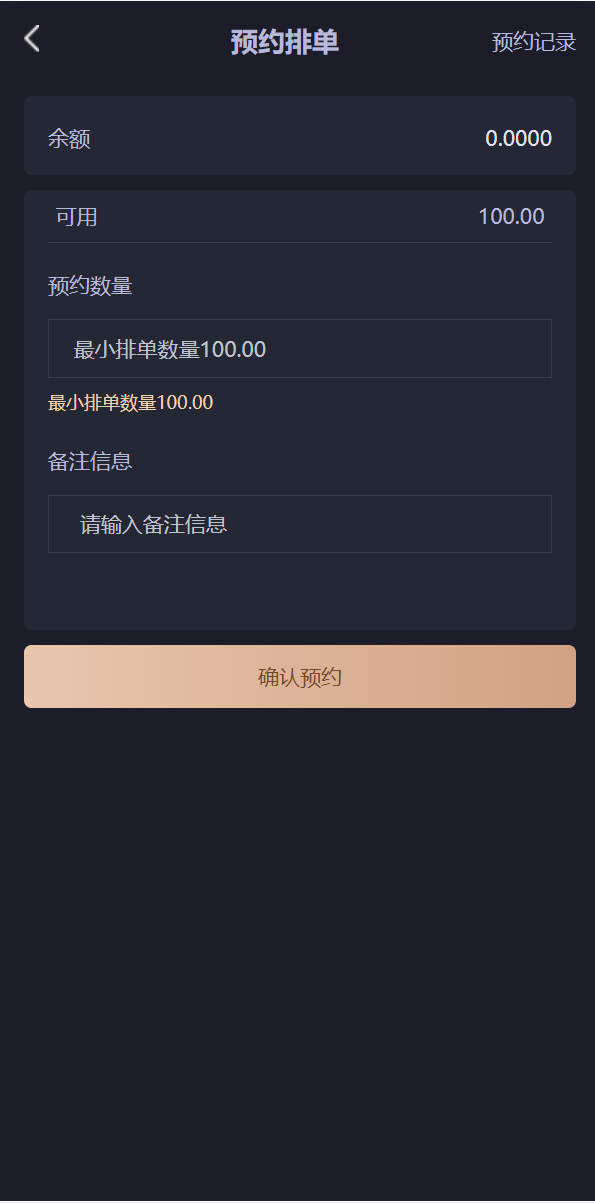Click the orange confirm reservation bar
The image size is (595, 1203).
(x=299, y=676)
